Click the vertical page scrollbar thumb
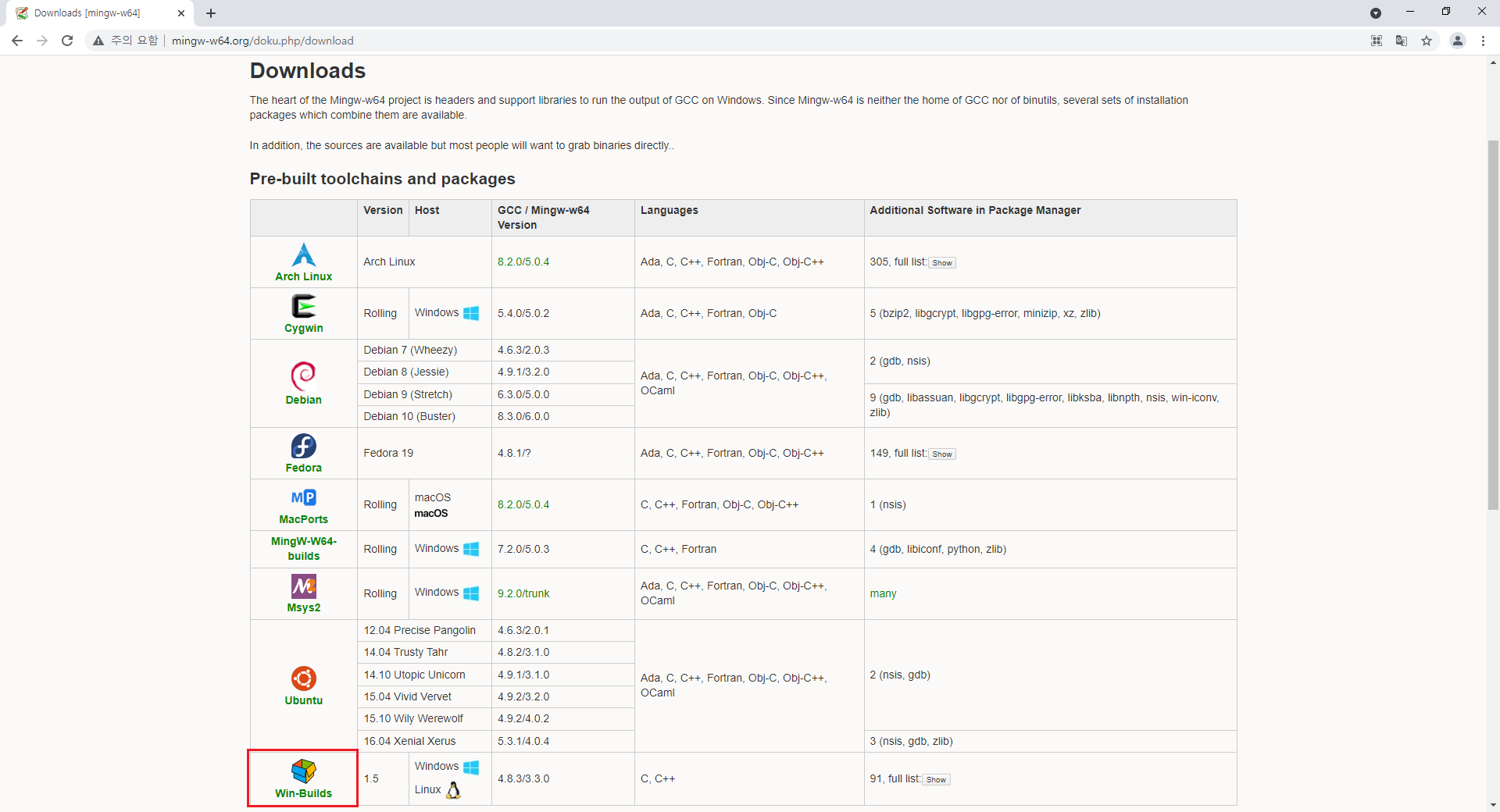 [x=1493, y=325]
